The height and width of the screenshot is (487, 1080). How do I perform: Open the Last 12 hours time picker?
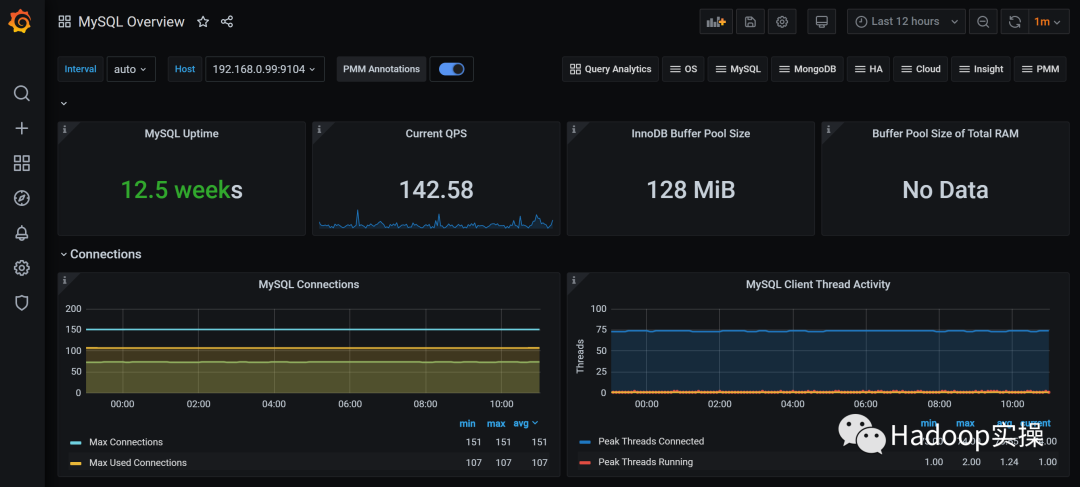coord(906,21)
